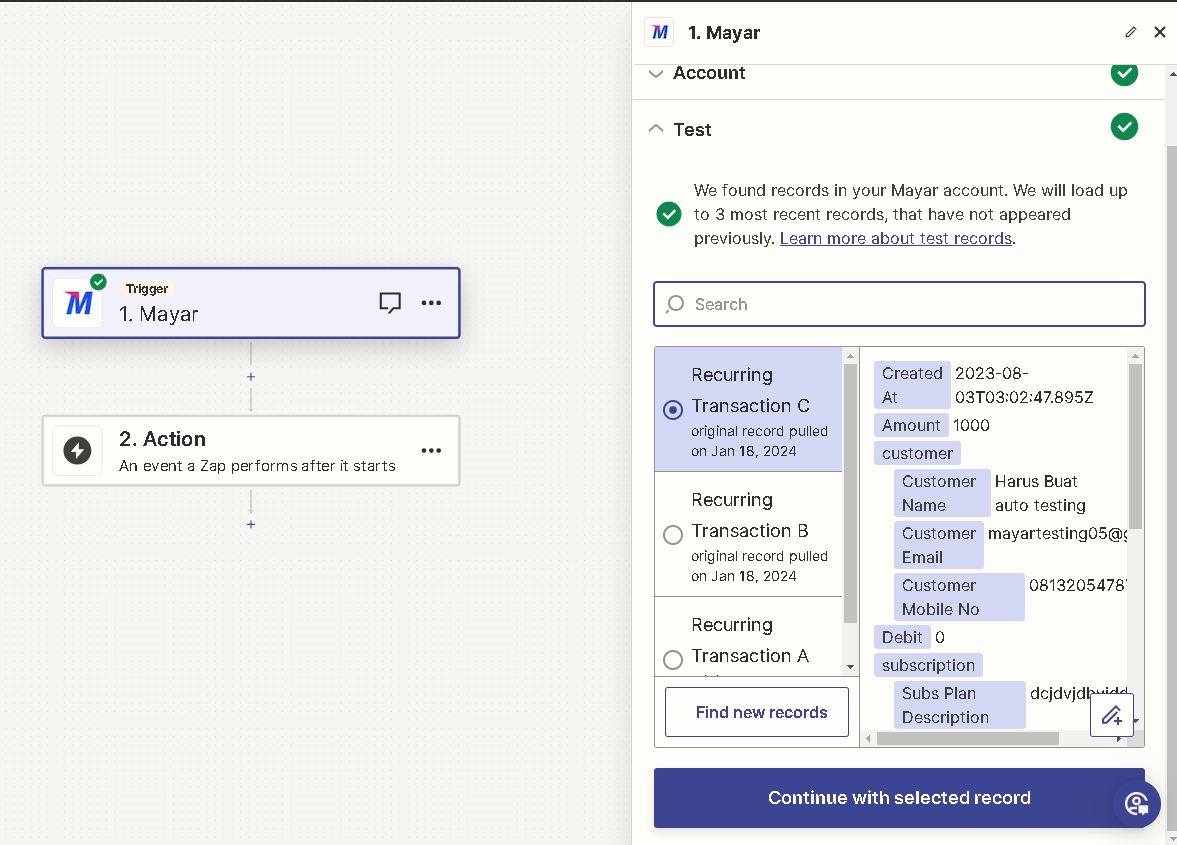
Task: Open three-dot menu on Mayar trigger step
Action: click(x=431, y=302)
